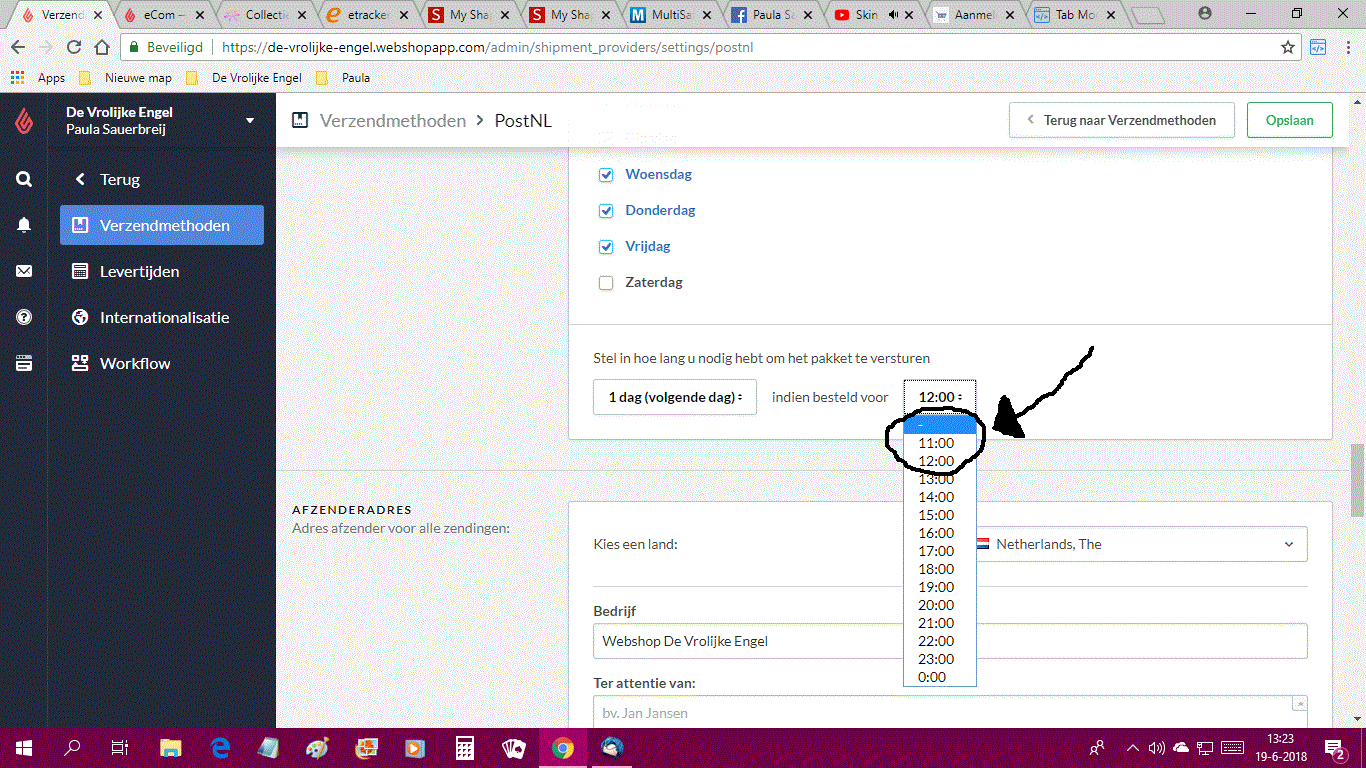Choose 18:00 in the time list

point(940,569)
